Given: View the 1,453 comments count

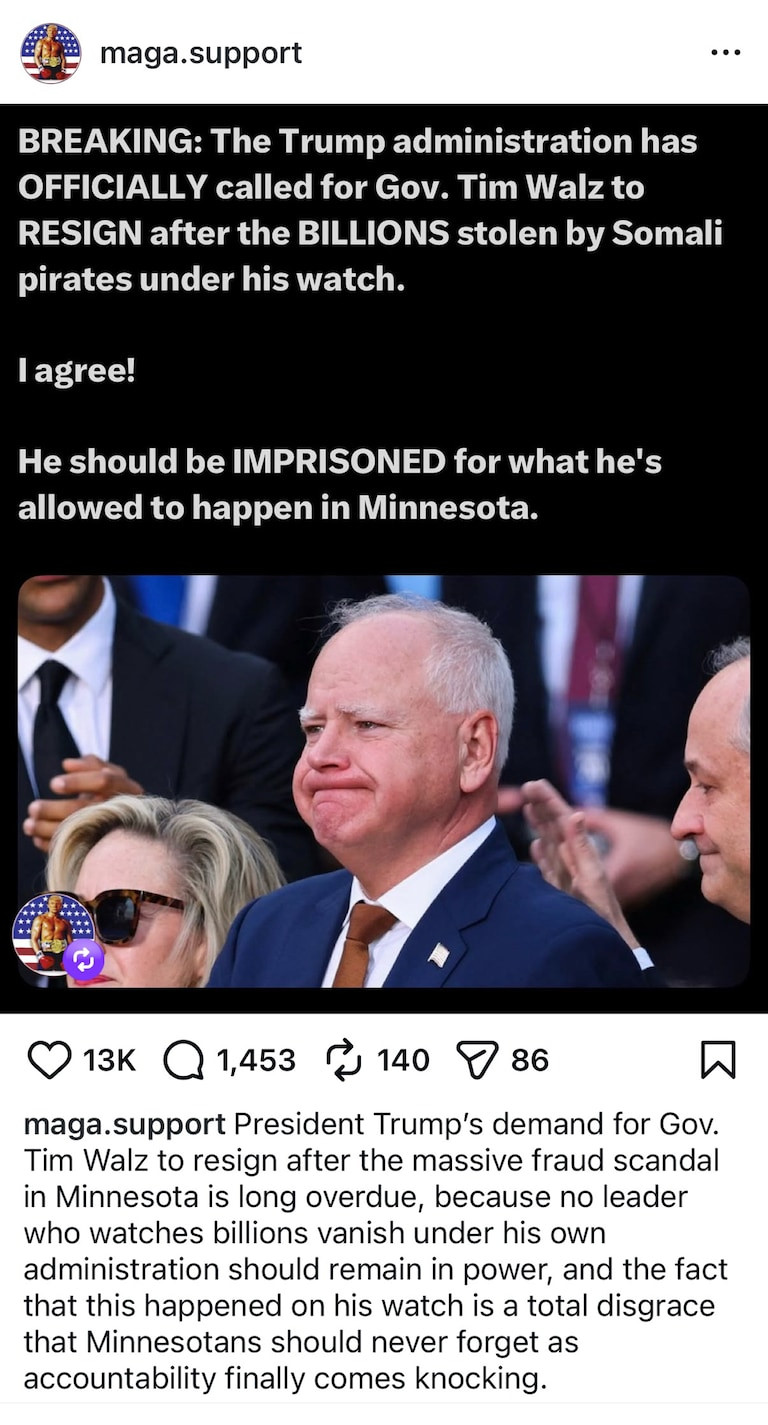Looking at the screenshot, I should click(x=256, y=1060).
